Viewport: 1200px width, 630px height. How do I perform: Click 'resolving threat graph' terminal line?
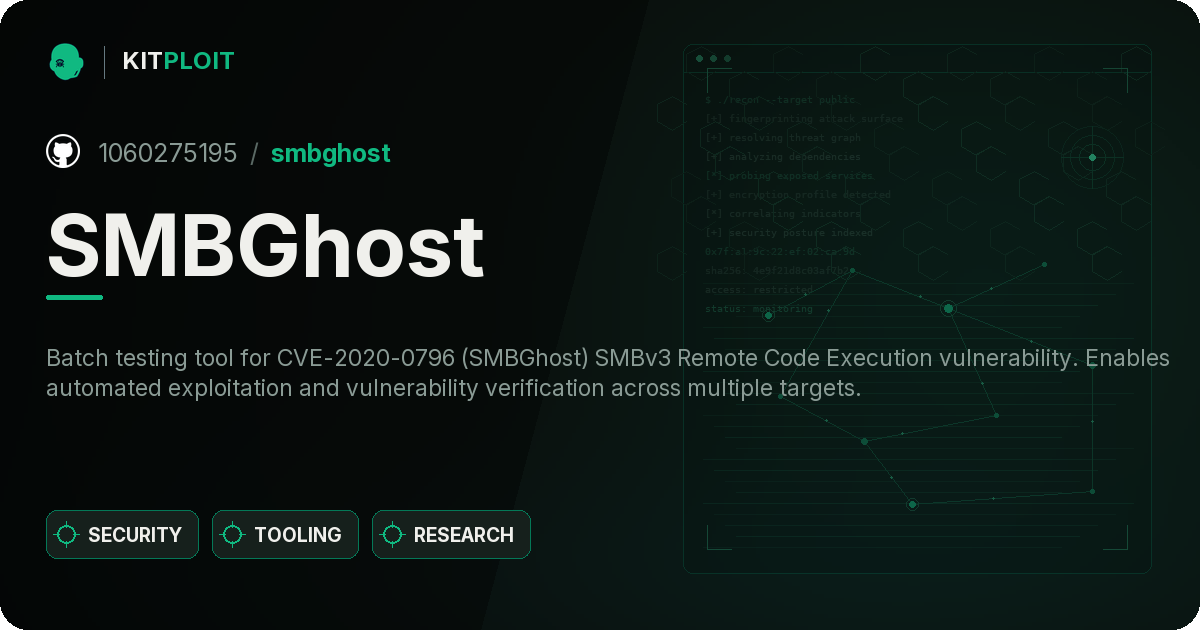[783, 138]
